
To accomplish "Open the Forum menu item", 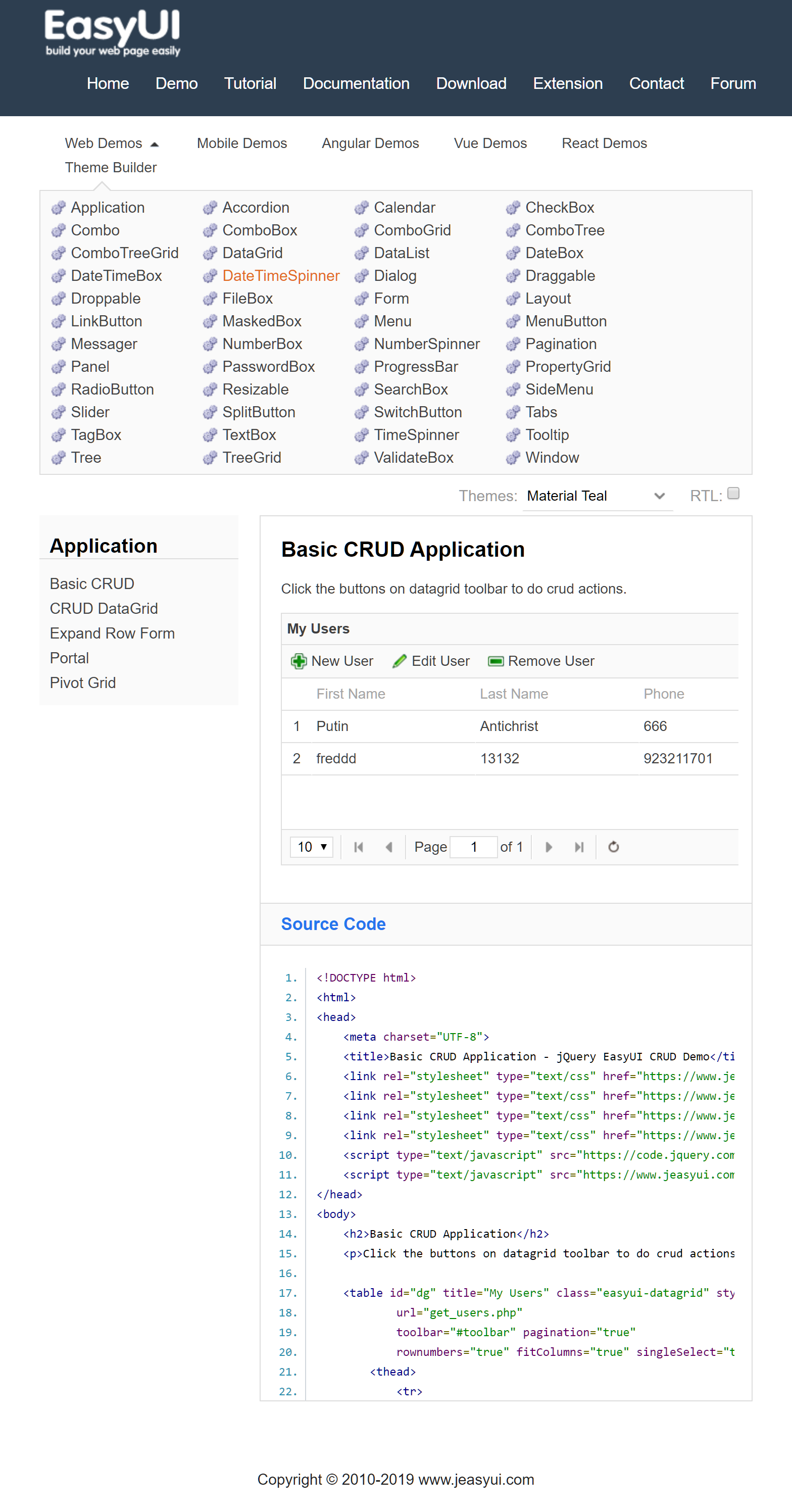I will coord(733,83).
